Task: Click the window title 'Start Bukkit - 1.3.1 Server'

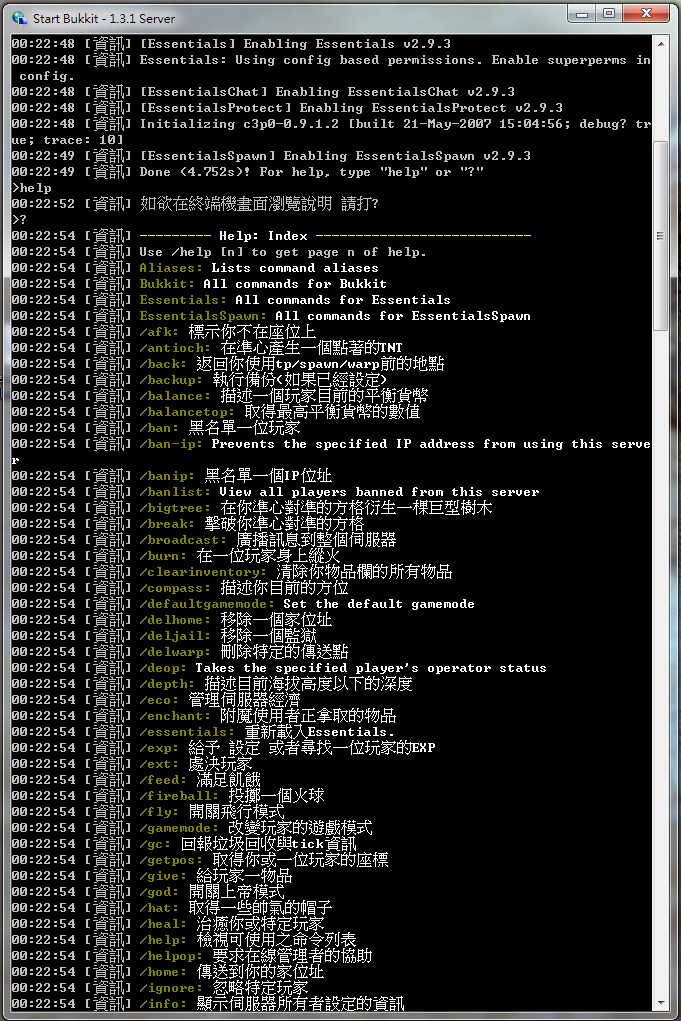Action: coord(104,18)
